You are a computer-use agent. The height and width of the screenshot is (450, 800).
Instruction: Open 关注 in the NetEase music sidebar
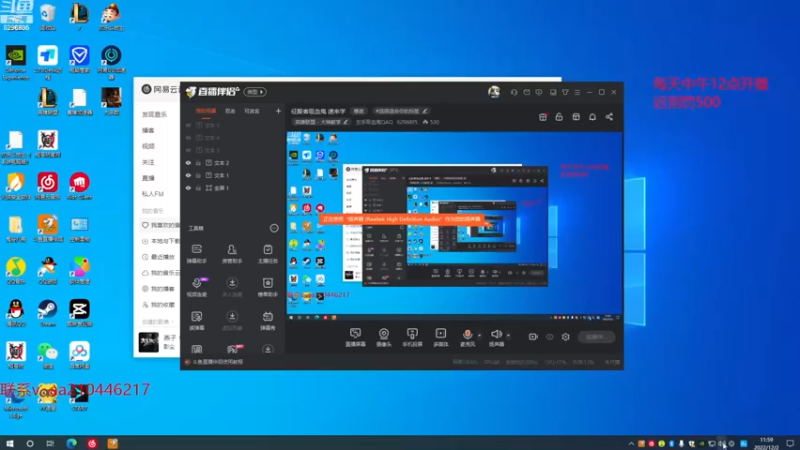148,162
